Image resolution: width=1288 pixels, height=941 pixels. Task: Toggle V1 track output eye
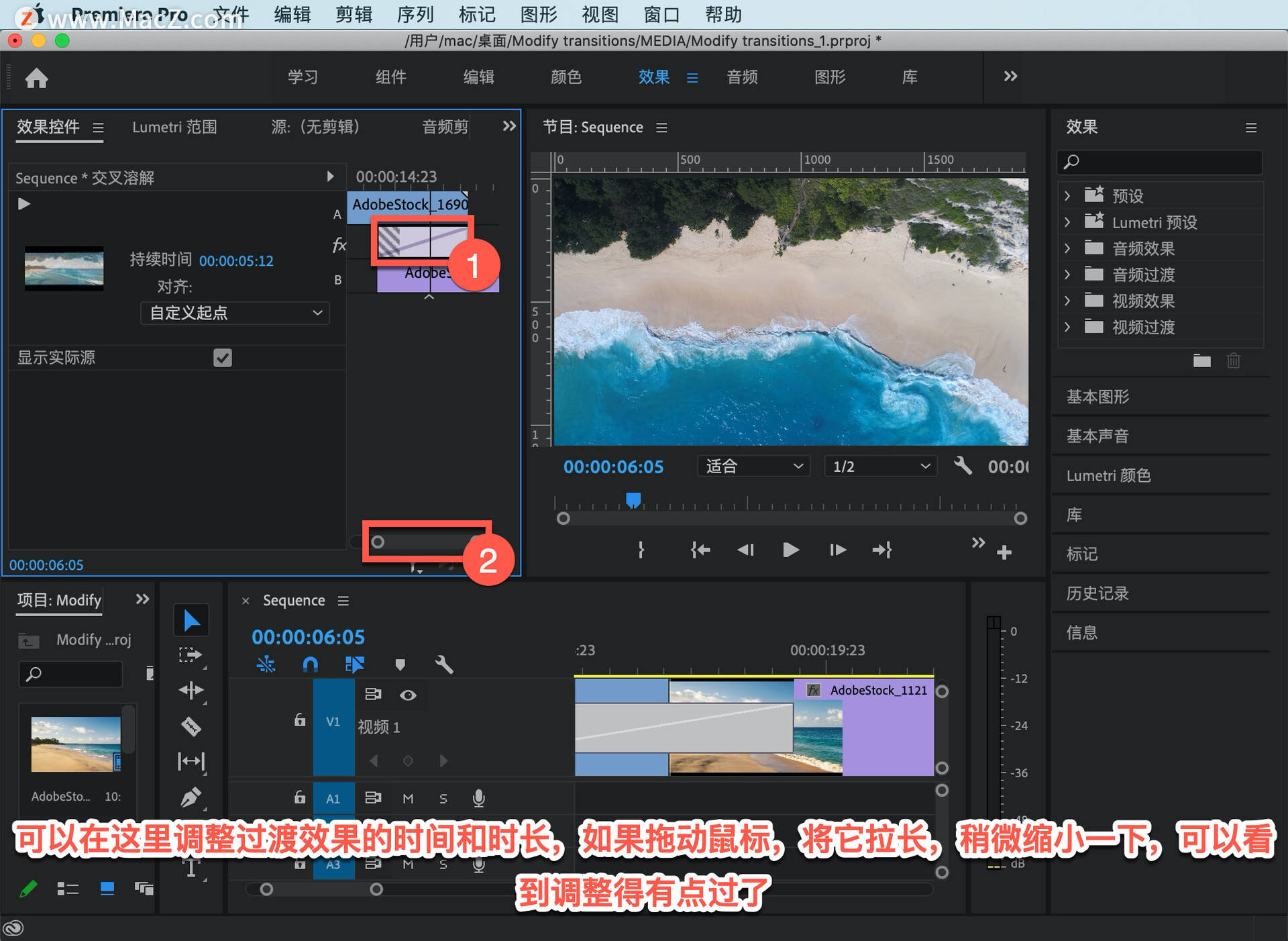(x=408, y=695)
